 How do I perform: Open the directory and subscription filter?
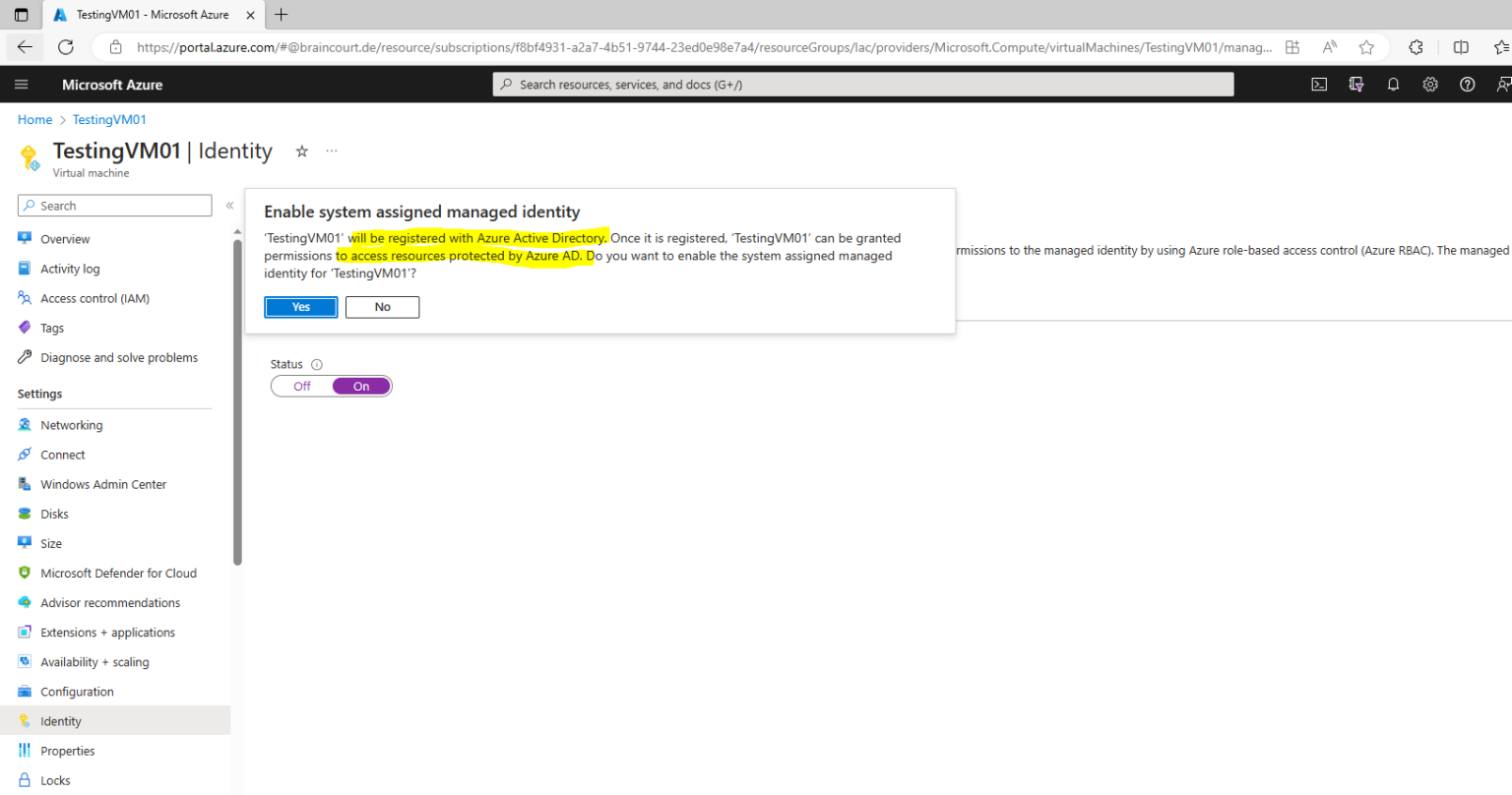[x=1356, y=85]
